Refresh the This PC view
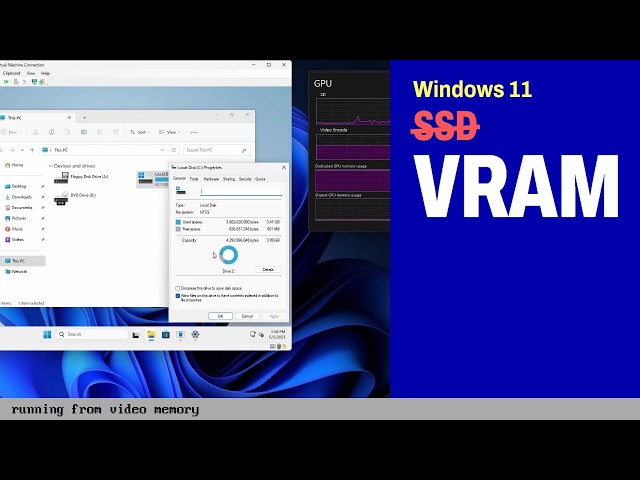Screen dimensions: 640x480 point(173,150)
